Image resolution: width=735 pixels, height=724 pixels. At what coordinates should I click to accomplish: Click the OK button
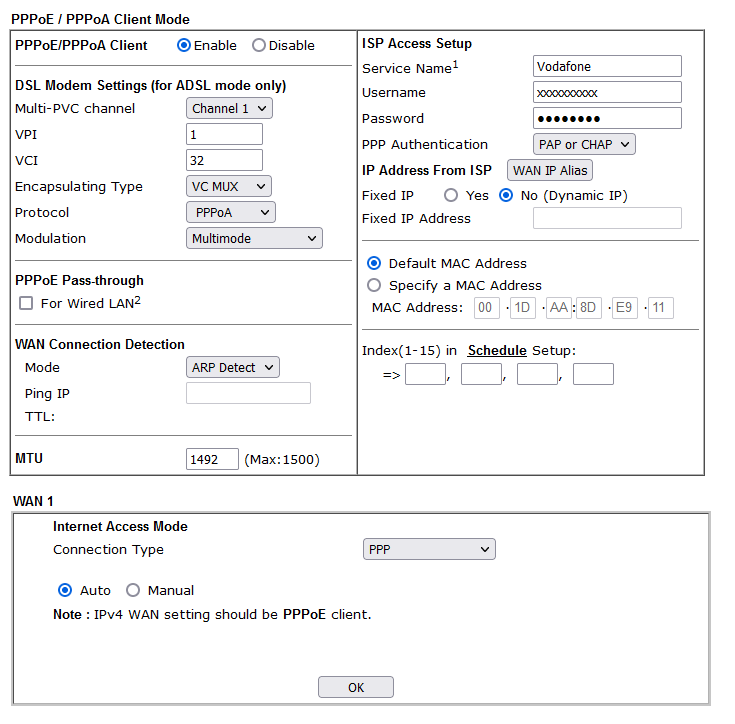(x=356, y=687)
